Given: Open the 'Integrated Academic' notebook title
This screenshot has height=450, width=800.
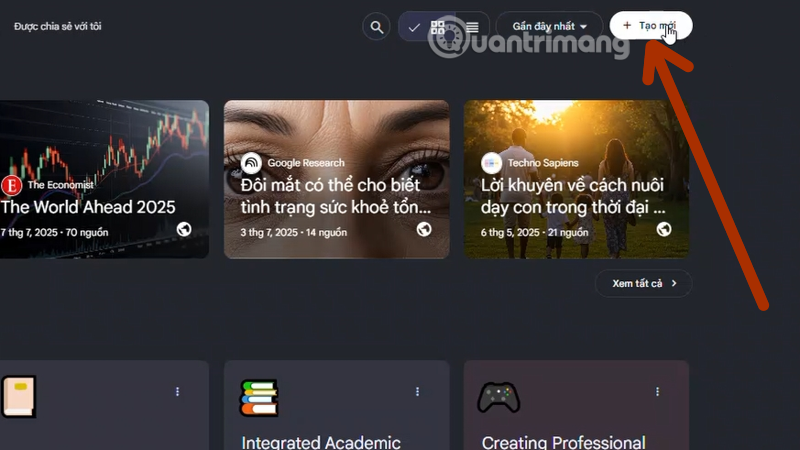Looking at the screenshot, I should tap(321, 442).
